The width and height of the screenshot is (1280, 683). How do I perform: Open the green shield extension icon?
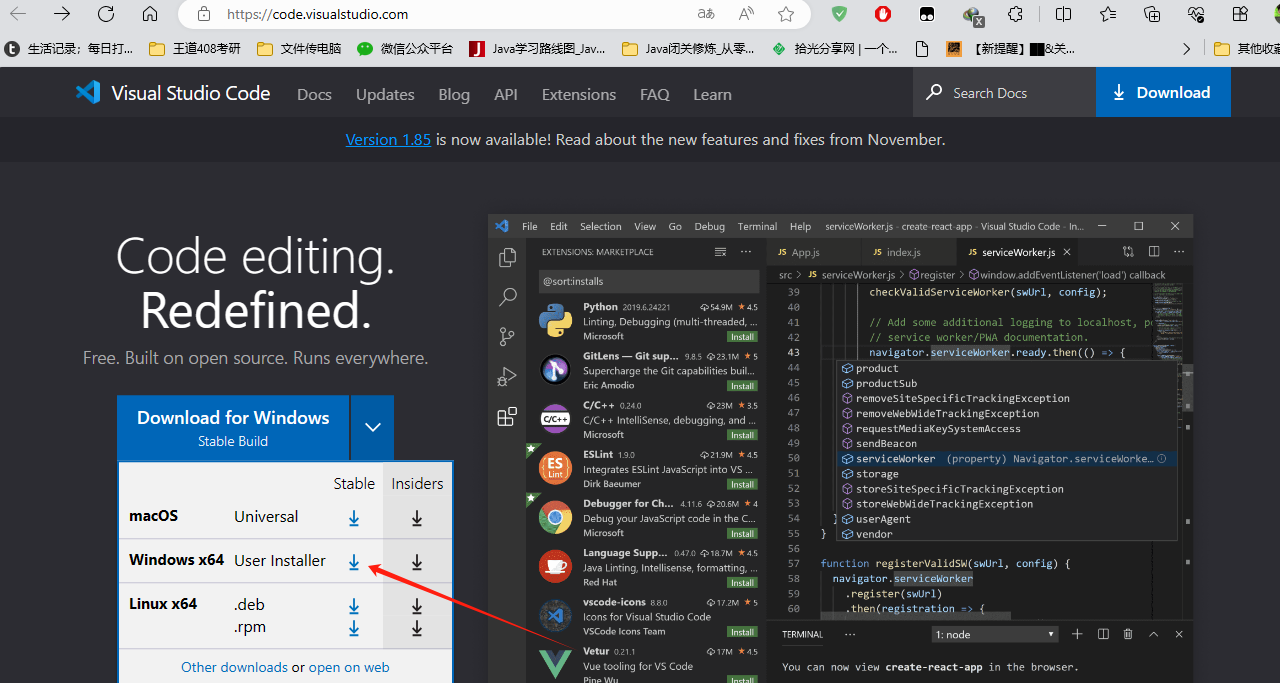(x=840, y=14)
